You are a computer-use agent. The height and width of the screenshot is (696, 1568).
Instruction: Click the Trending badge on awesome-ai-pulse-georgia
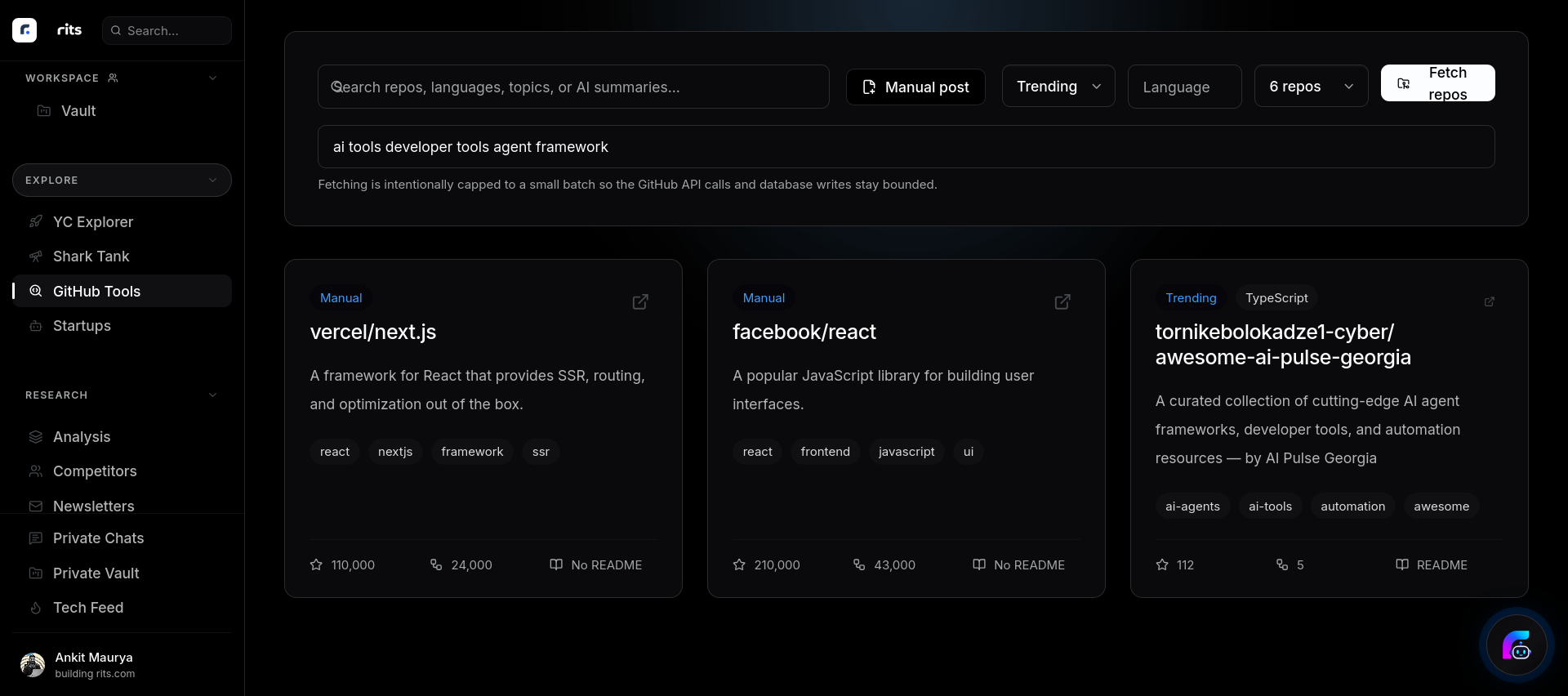point(1191,298)
